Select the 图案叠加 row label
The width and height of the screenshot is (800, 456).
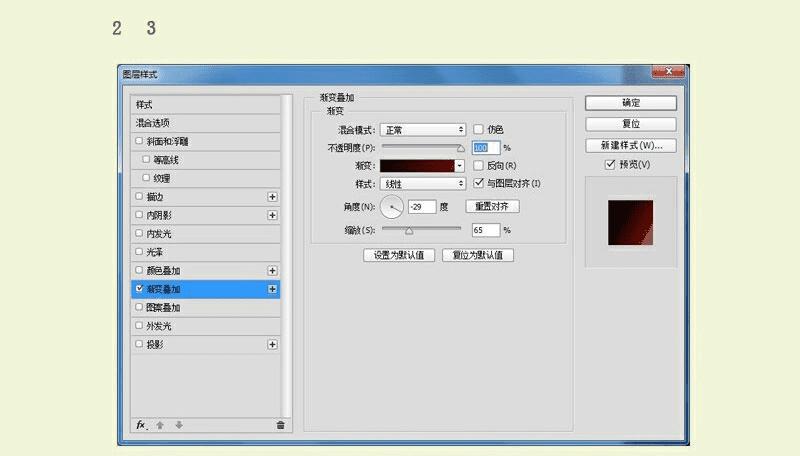click(163, 308)
